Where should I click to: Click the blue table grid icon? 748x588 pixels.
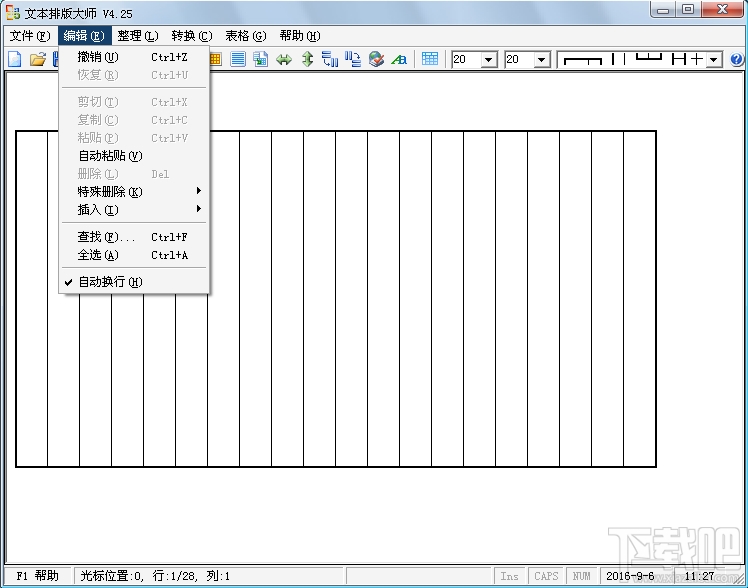tap(430, 59)
